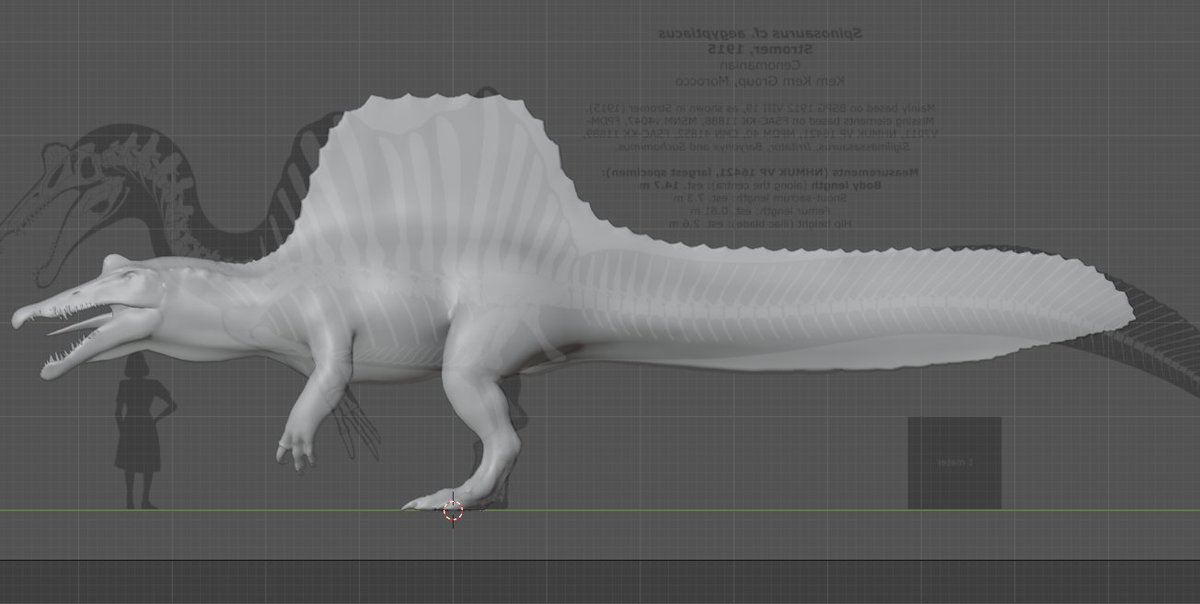Click mirrored 'Stromer, 1915' text line

click(x=760, y=49)
